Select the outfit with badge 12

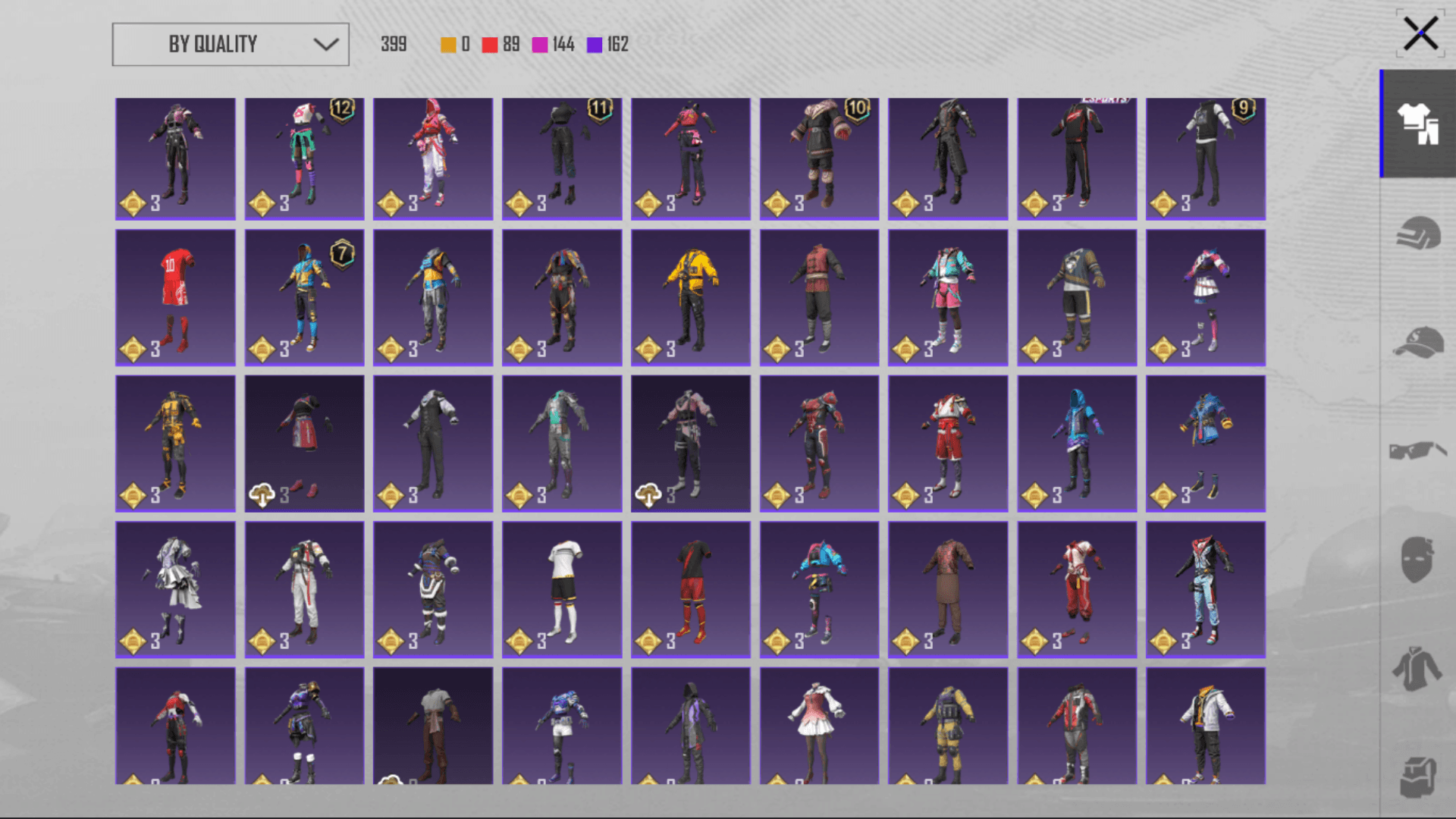click(304, 158)
